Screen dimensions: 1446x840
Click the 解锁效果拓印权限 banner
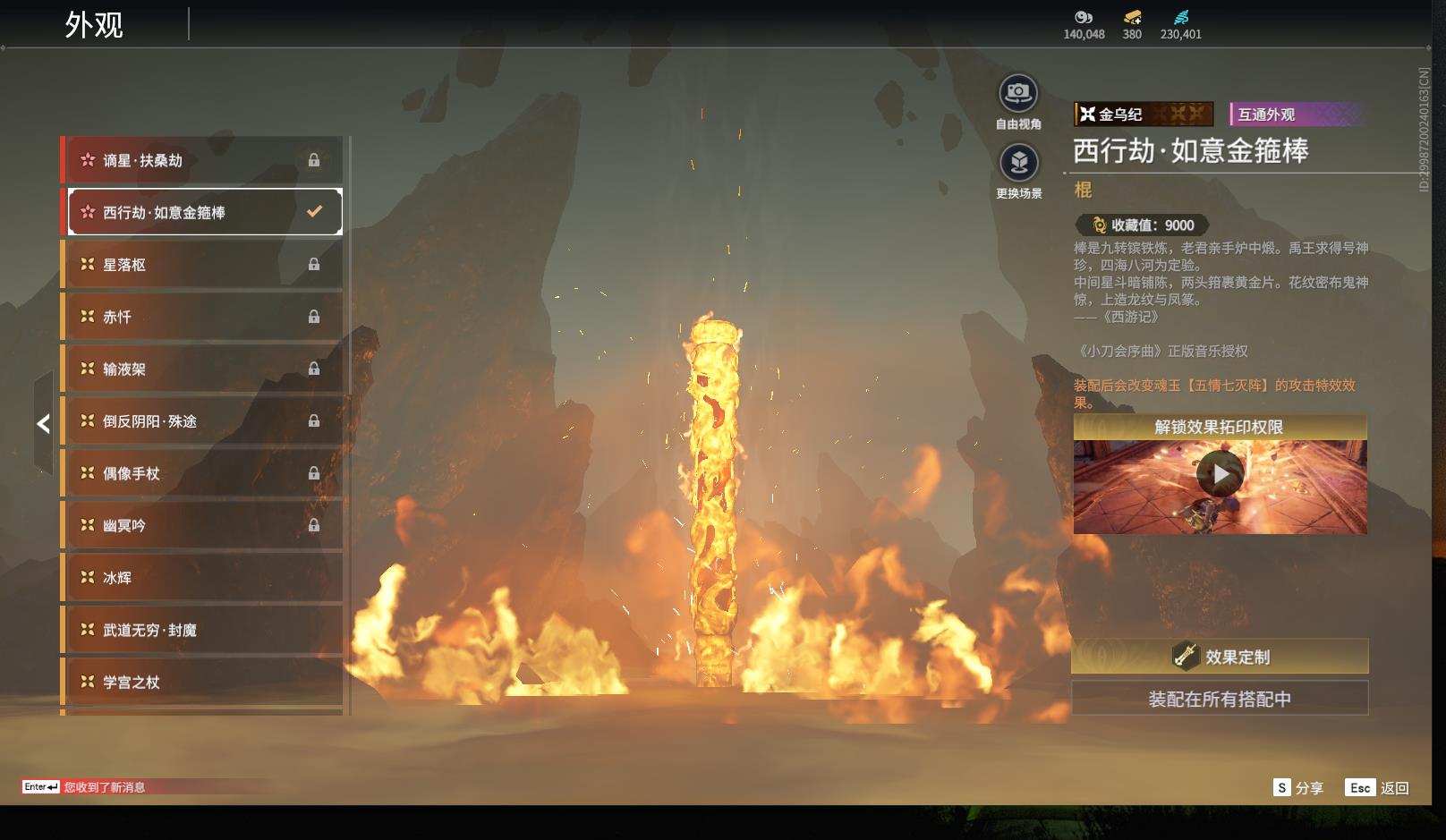click(1220, 427)
